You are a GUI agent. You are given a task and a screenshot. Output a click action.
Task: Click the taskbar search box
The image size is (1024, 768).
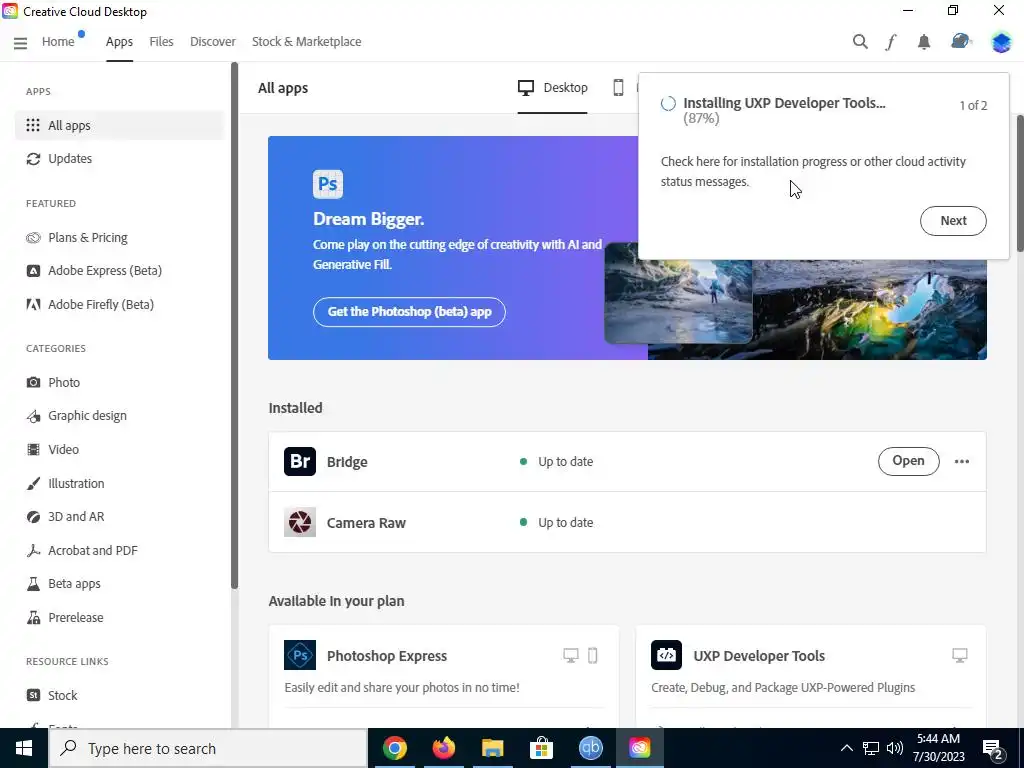[208, 748]
